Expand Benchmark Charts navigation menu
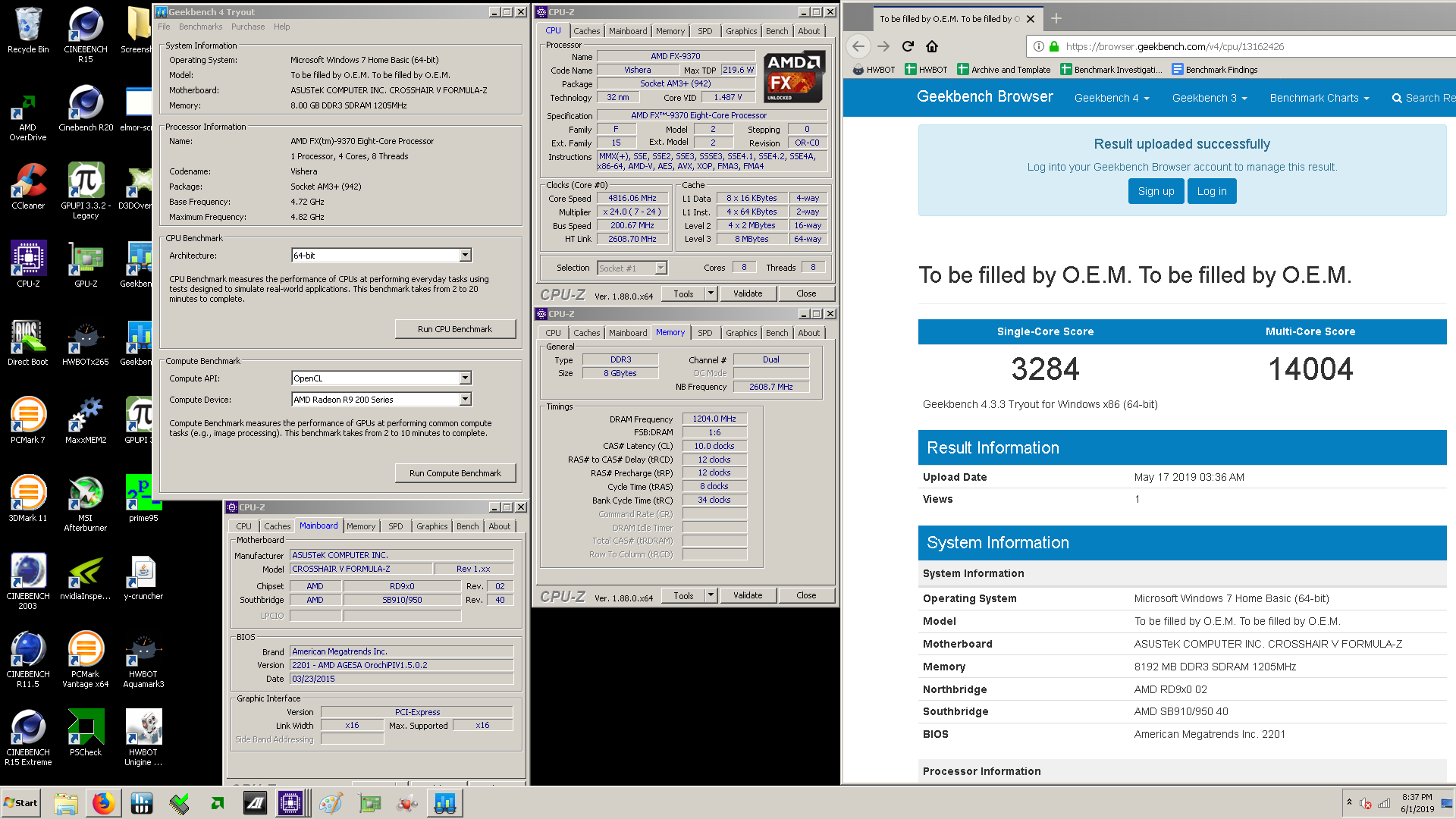Screen dimensions: 1456x819 coord(1319,98)
